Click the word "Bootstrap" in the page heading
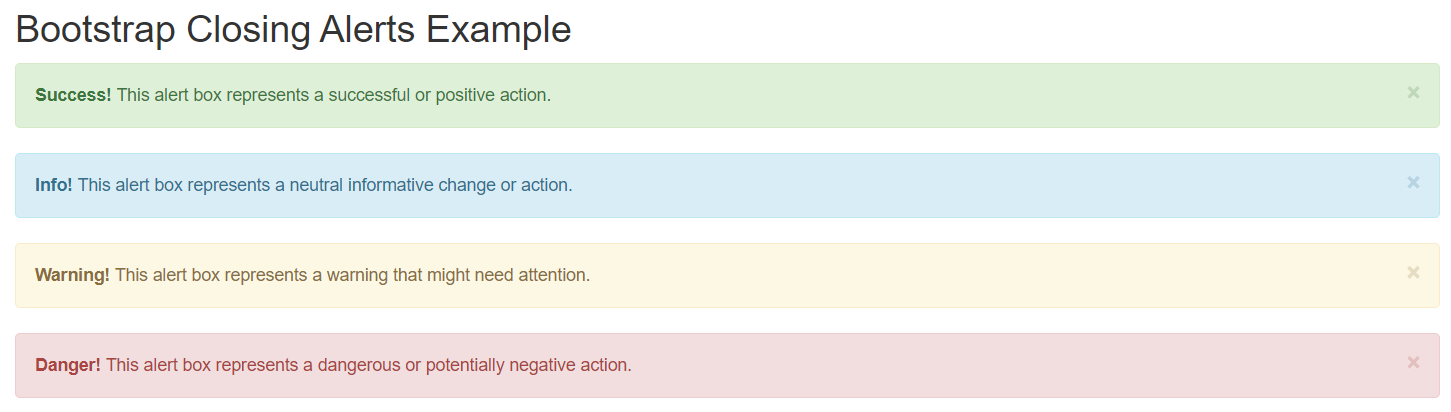This screenshot has width=1451, height=412. [96, 30]
